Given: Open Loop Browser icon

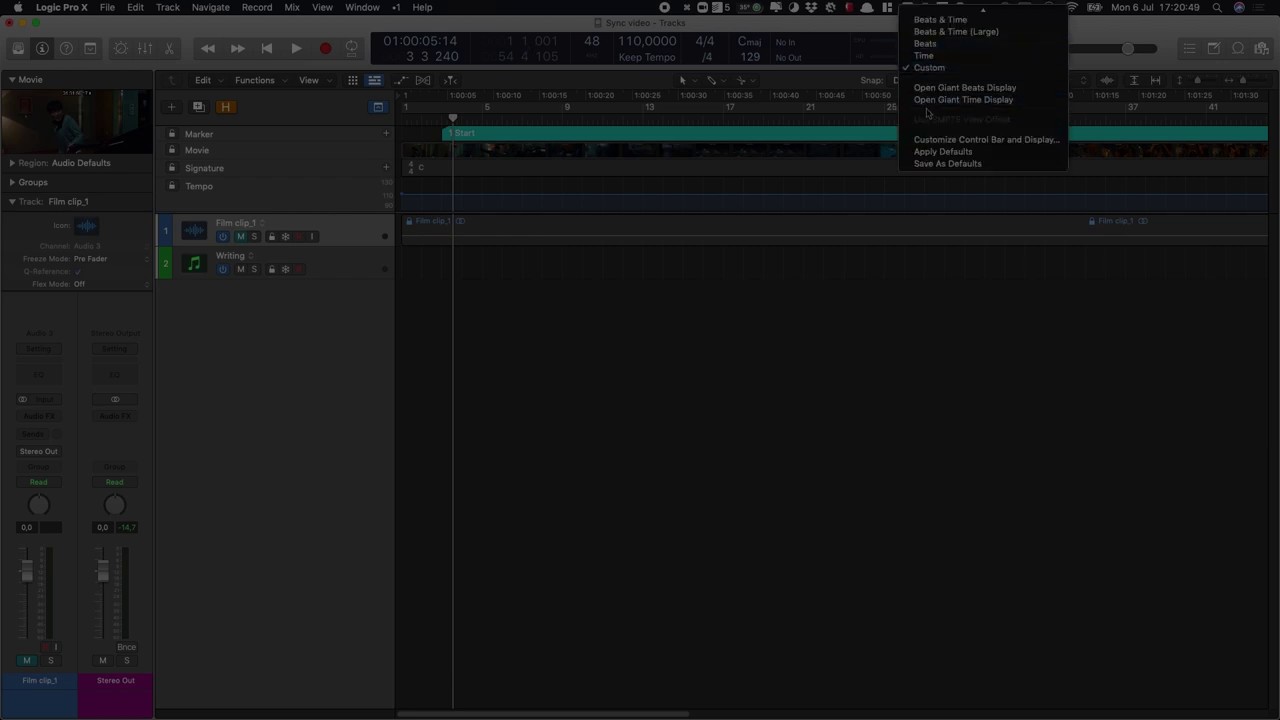Looking at the screenshot, I should click(1238, 48).
